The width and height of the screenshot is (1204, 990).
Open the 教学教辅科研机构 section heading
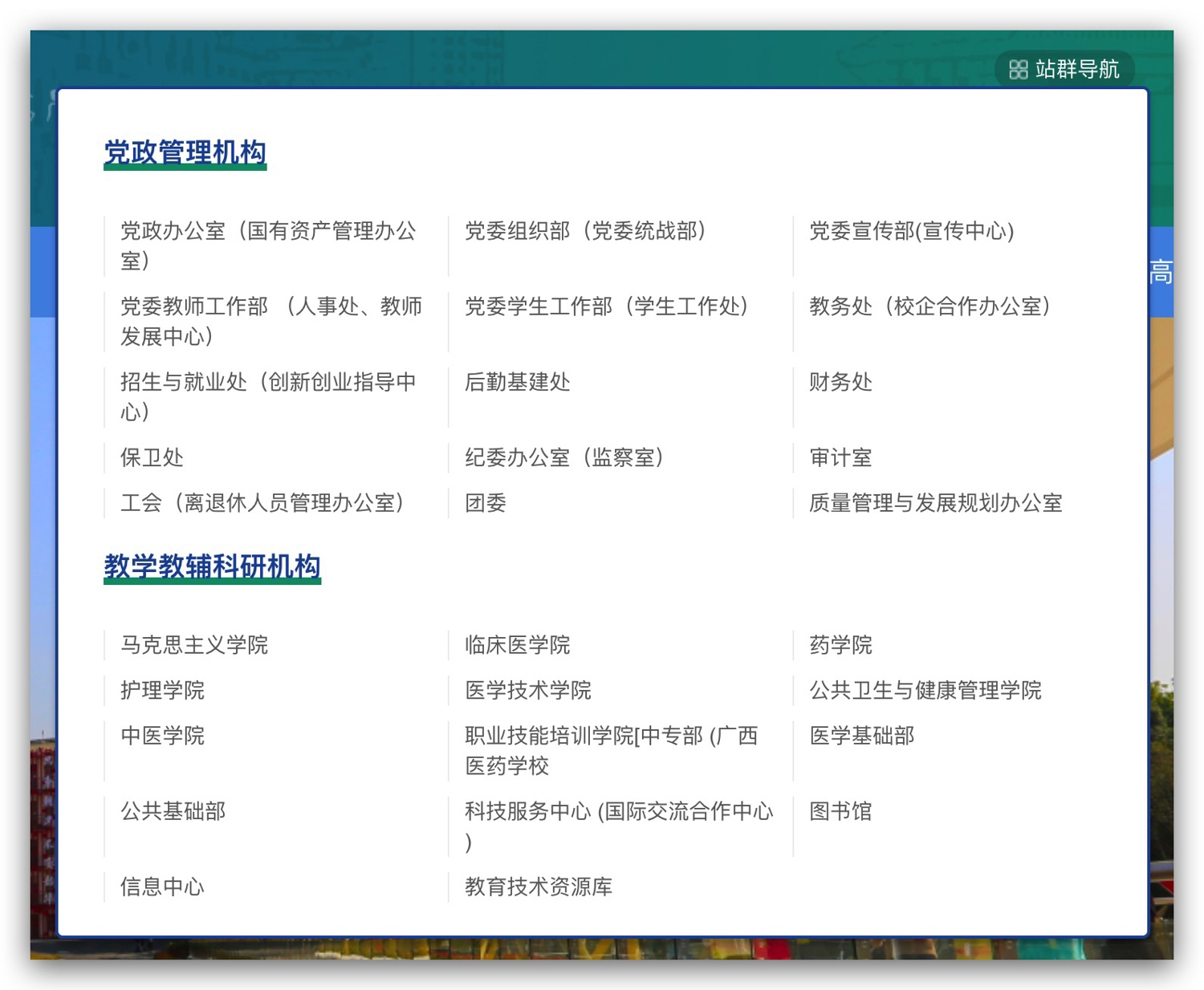pos(212,566)
